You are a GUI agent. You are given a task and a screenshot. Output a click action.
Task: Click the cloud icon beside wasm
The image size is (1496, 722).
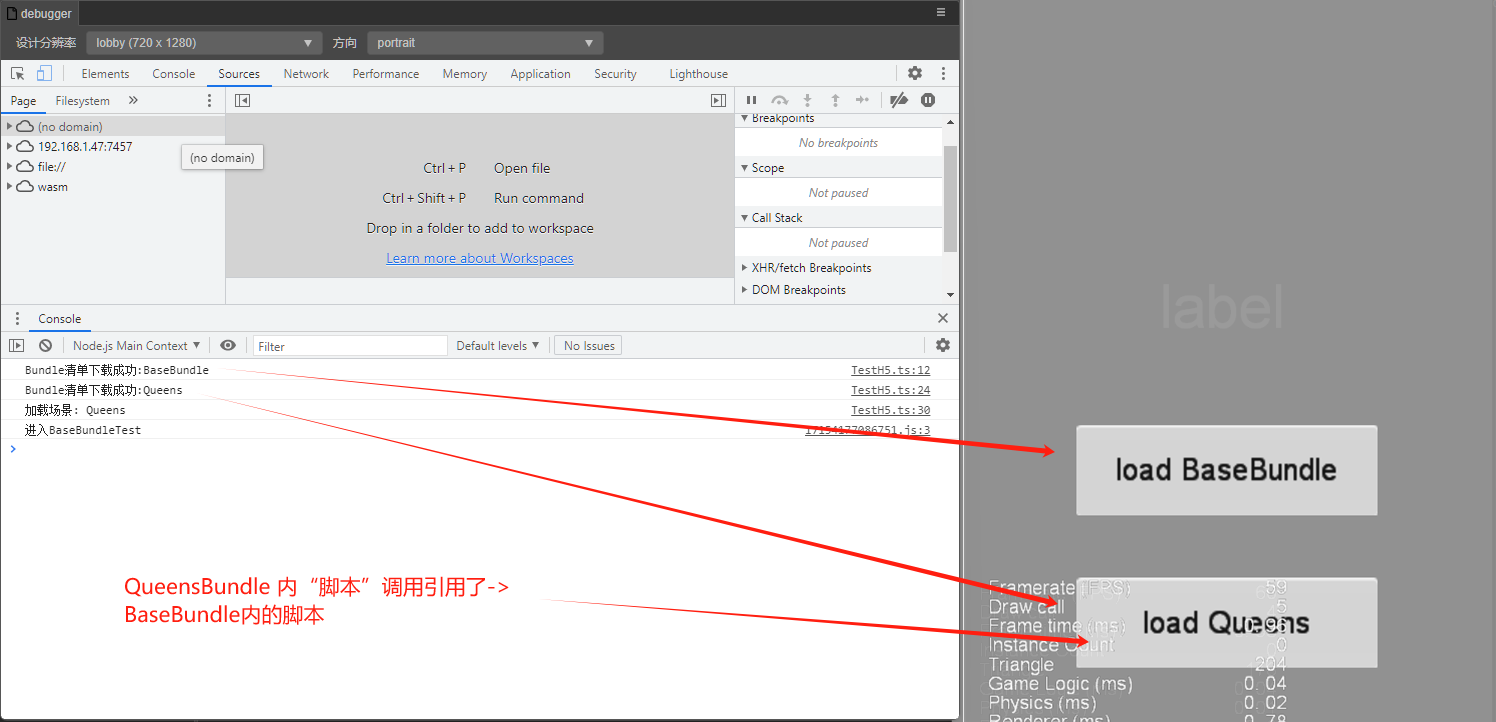[x=25, y=186]
